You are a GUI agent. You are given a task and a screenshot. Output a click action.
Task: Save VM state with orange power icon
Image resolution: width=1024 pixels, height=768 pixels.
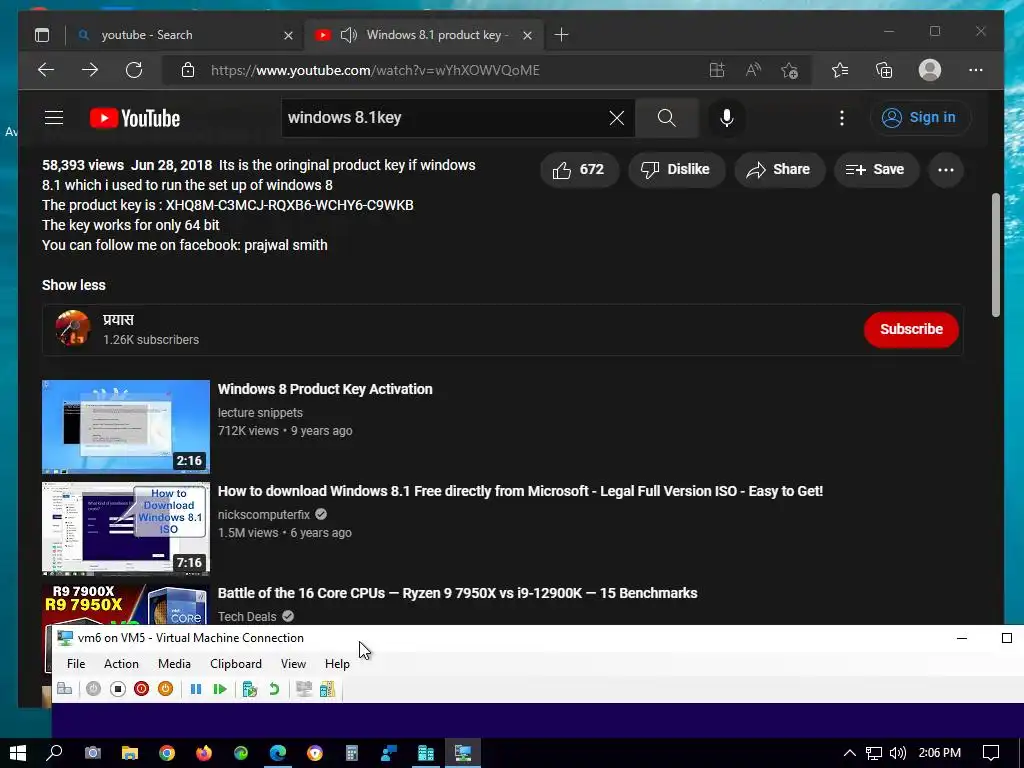point(165,689)
